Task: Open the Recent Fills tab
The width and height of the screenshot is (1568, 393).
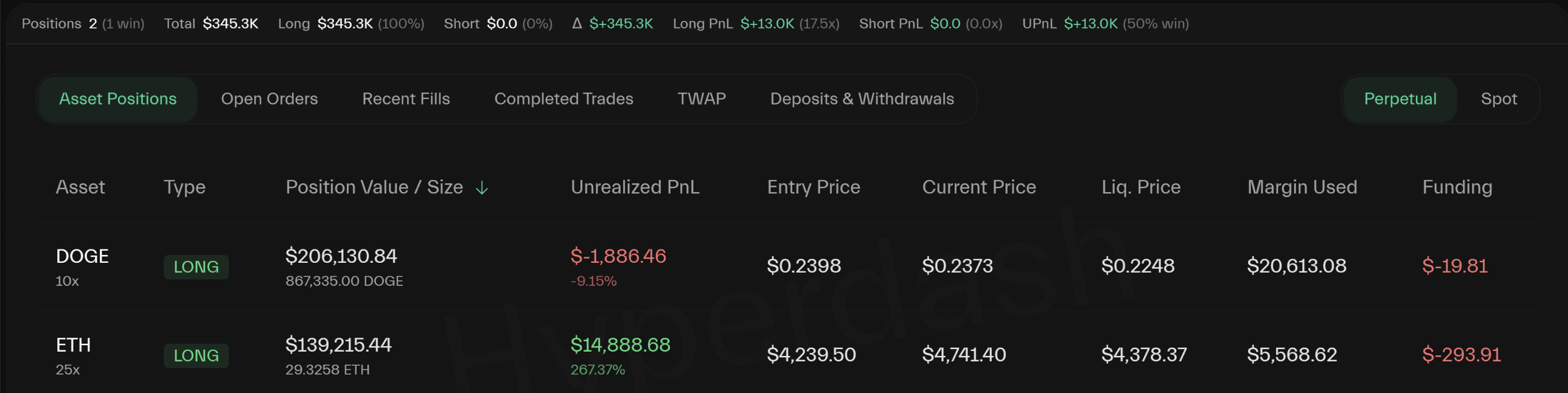Action: pyautogui.click(x=405, y=99)
